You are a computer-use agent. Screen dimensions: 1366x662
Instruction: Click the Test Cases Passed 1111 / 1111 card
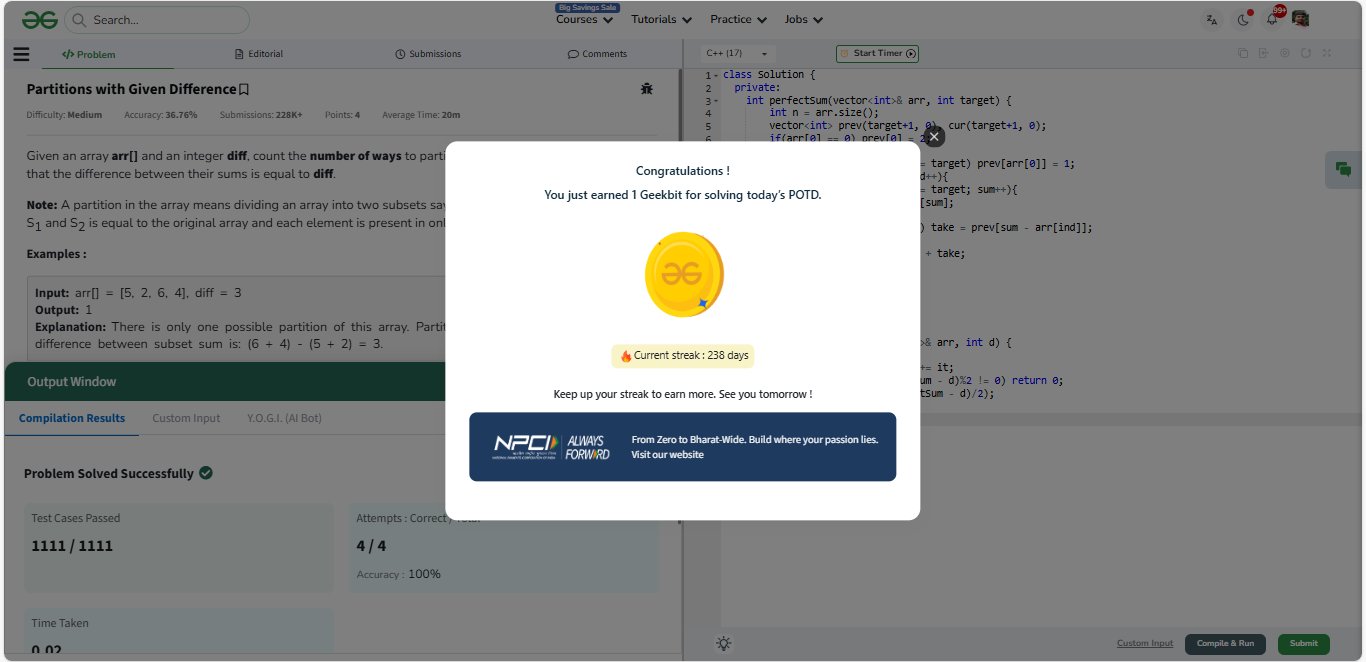[179, 547]
